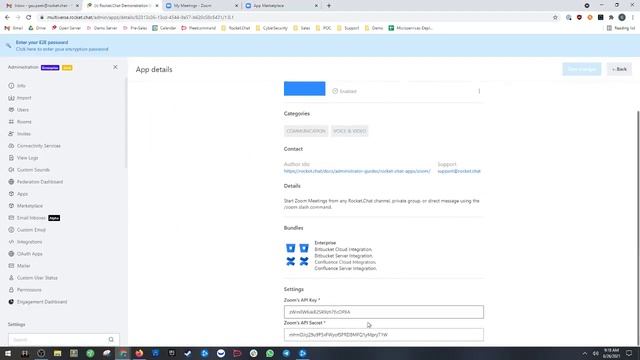Open the Support bookmarks folder
This screenshot has width=640, height=360.
[348, 28]
